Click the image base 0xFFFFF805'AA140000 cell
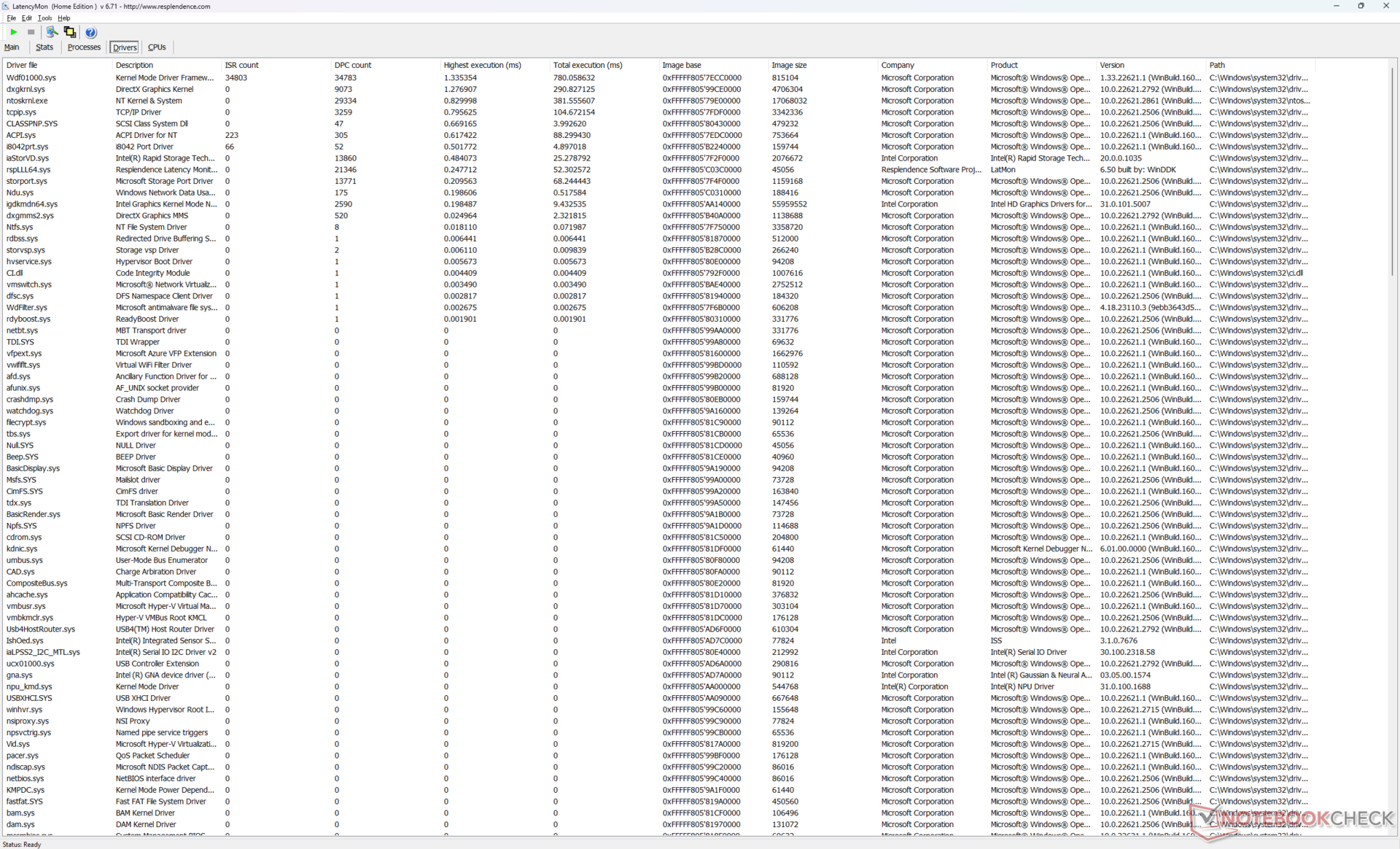 tap(701, 204)
